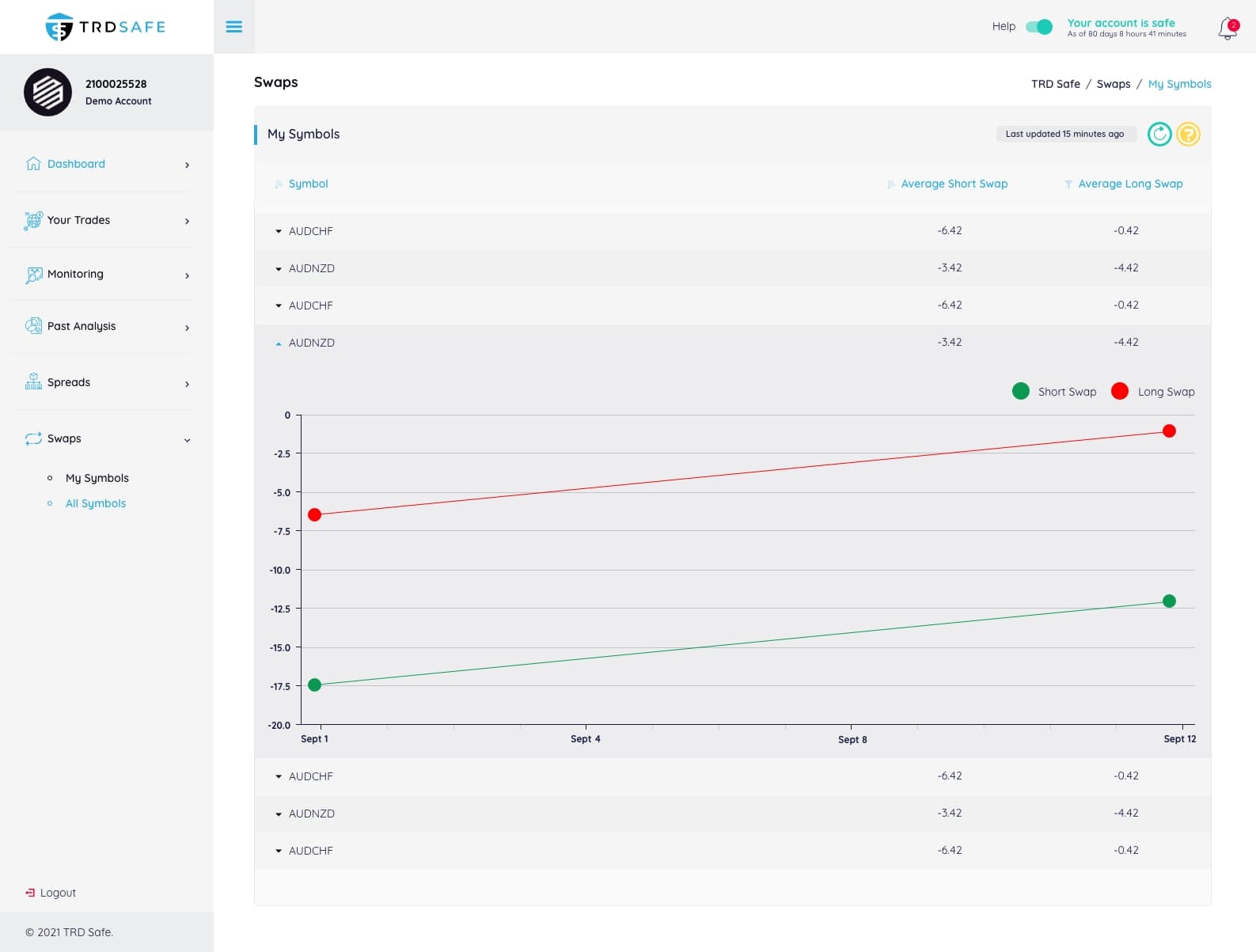The image size is (1256, 952).
Task: Sort by Symbol column icon
Action: pyautogui.click(x=279, y=184)
